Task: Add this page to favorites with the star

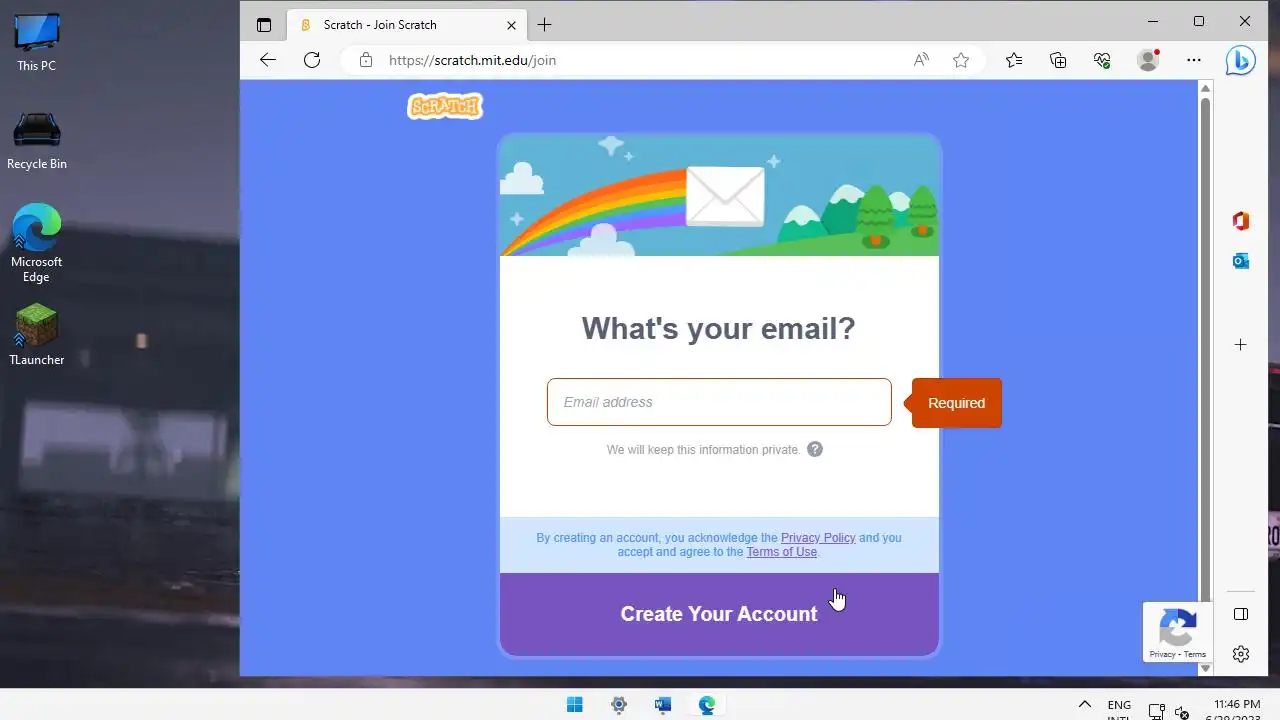Action: pos(961,60)
